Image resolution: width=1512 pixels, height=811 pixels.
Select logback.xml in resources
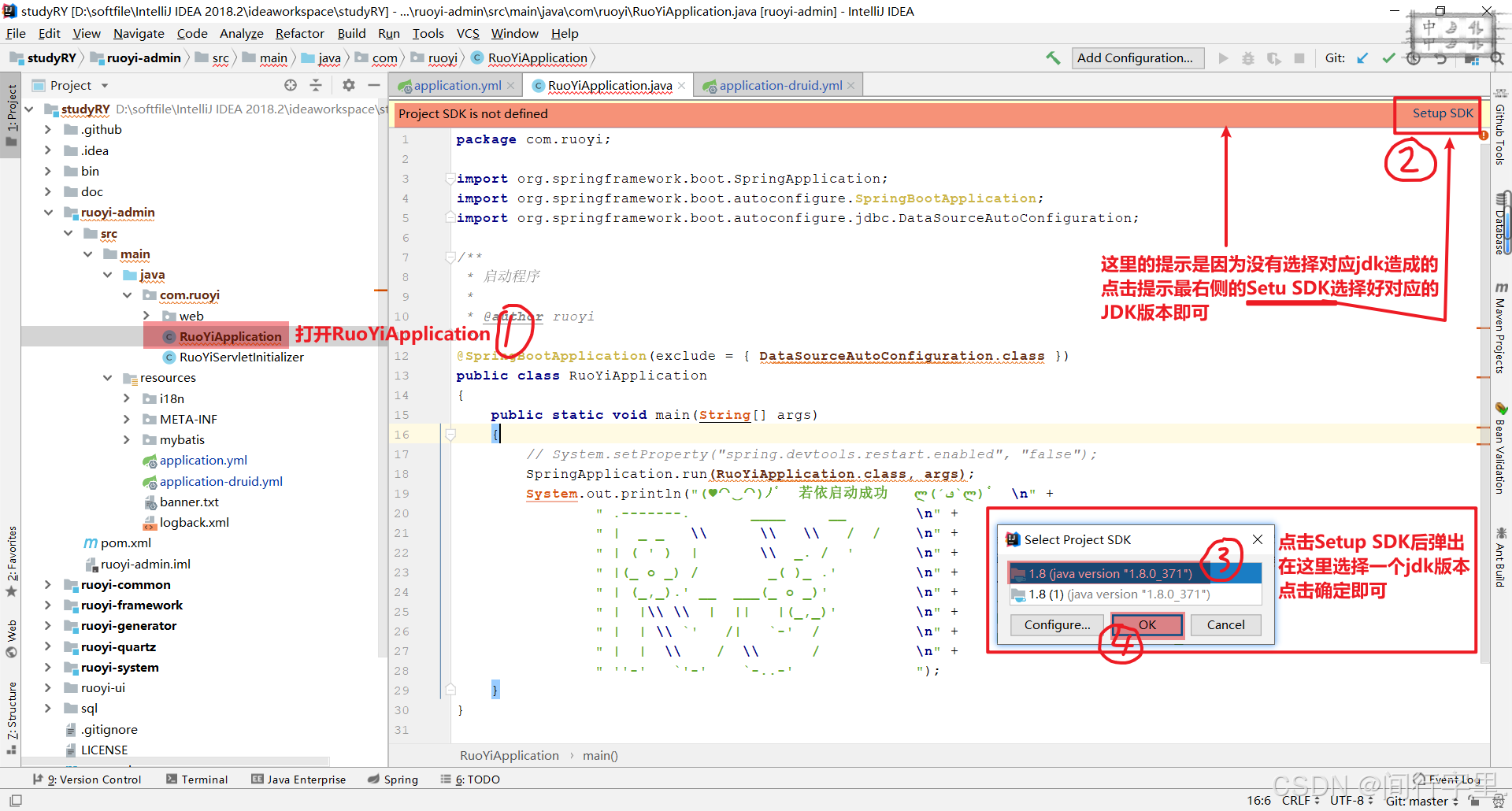pos(186,523)
